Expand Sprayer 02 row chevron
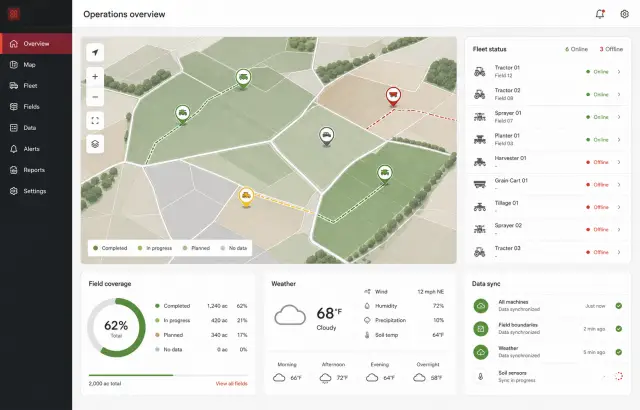 coord(619,230)
